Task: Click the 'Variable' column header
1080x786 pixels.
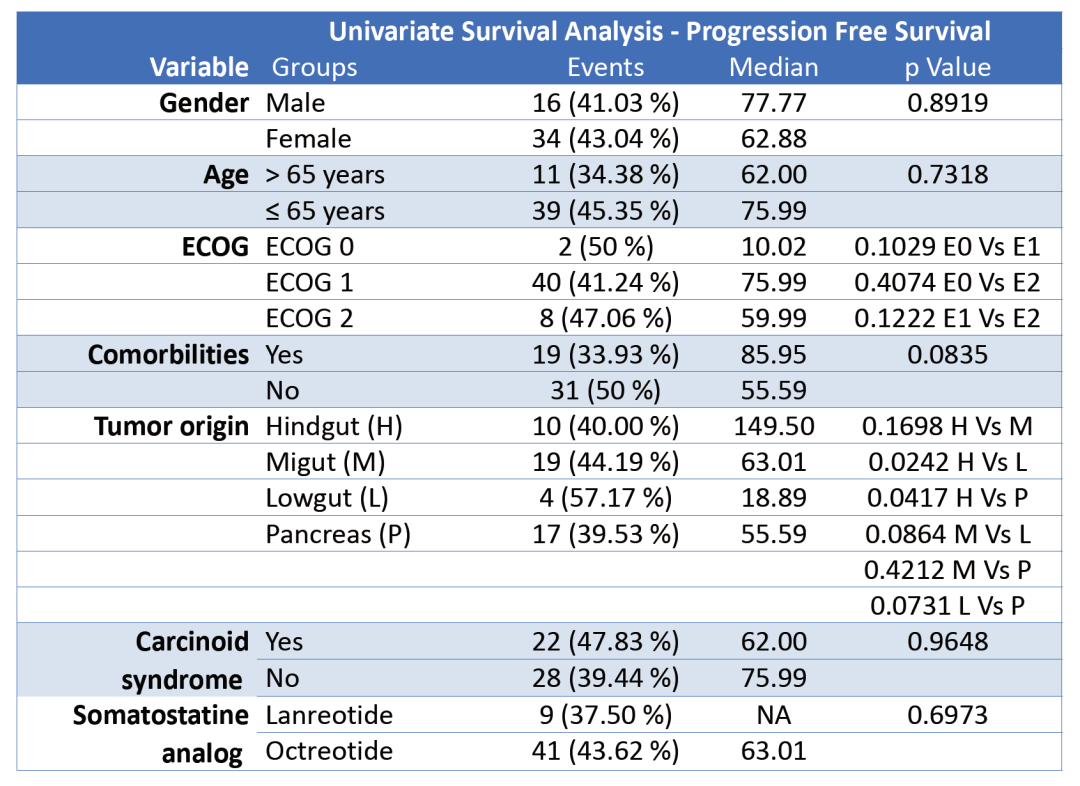Action: 199,68
